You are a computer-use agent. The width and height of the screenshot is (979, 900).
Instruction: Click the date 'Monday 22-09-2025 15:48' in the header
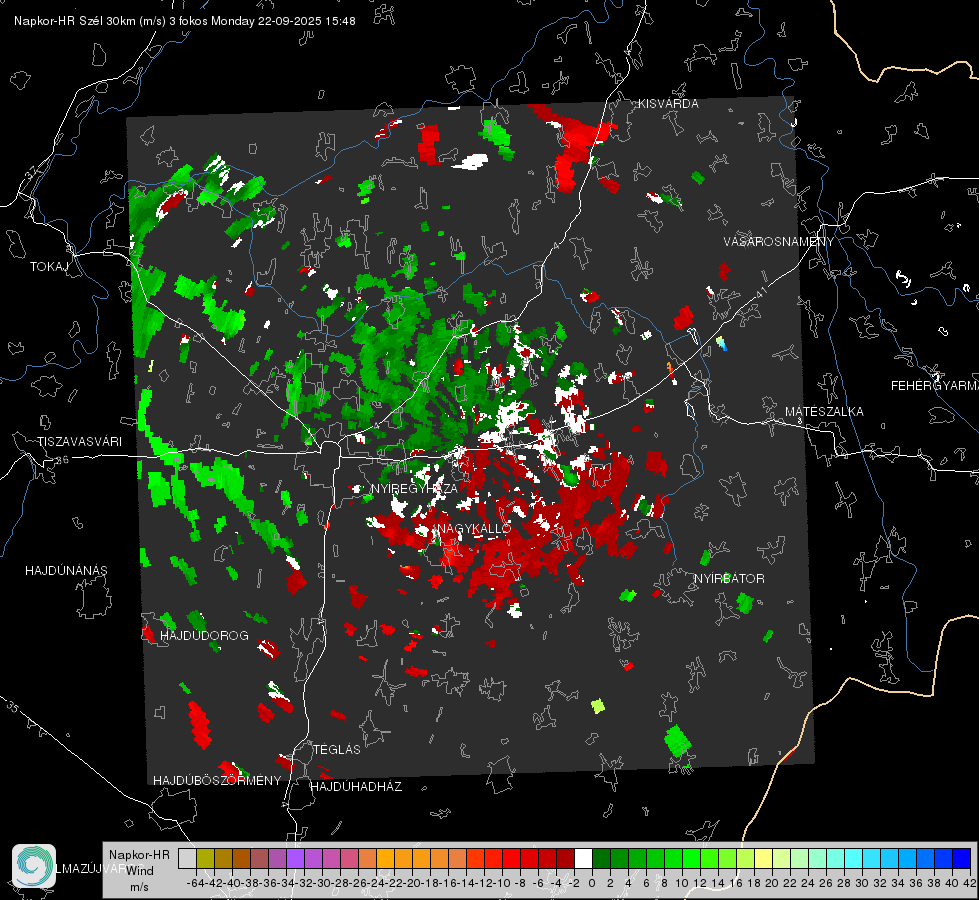point(283,21)
